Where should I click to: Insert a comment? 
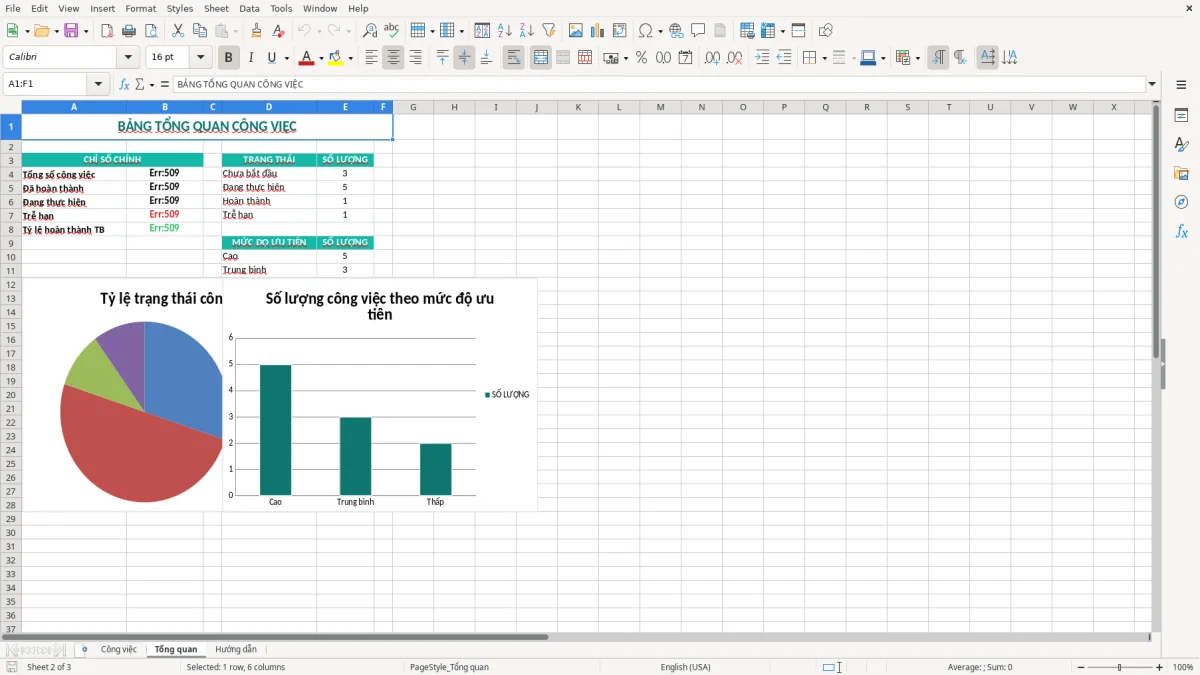[x=698, y=31]
